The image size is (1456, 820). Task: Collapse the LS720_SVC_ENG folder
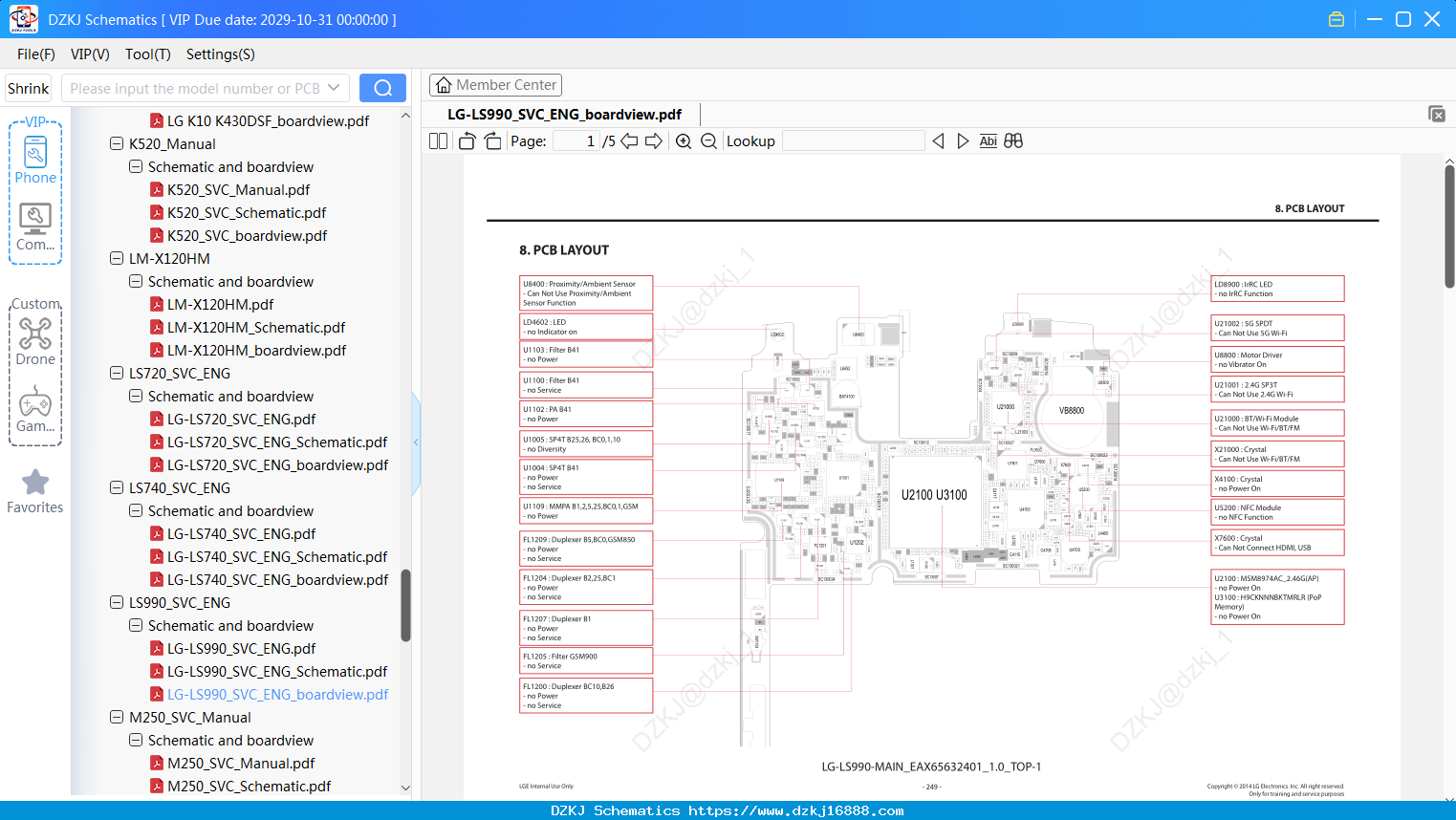(x=117, y=373)
